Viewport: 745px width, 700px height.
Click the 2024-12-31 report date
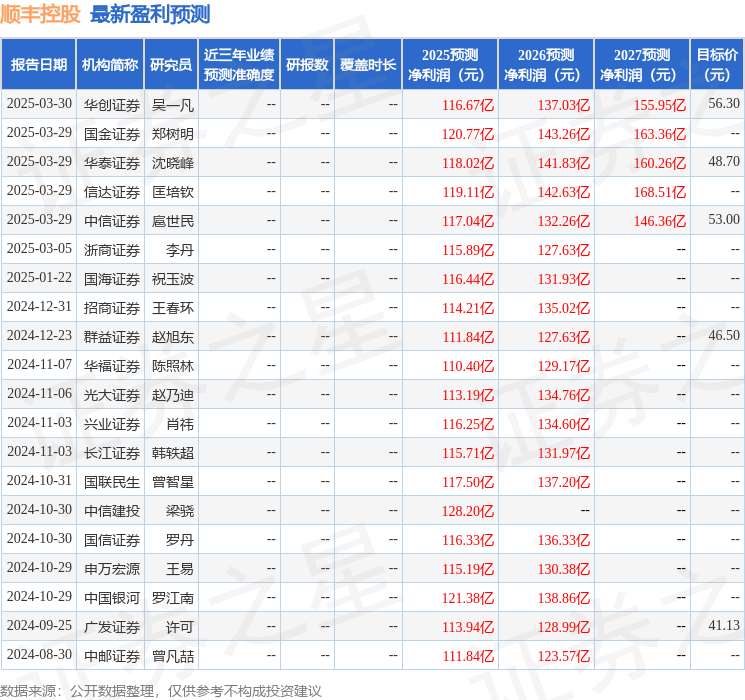[x=39, y=306]
